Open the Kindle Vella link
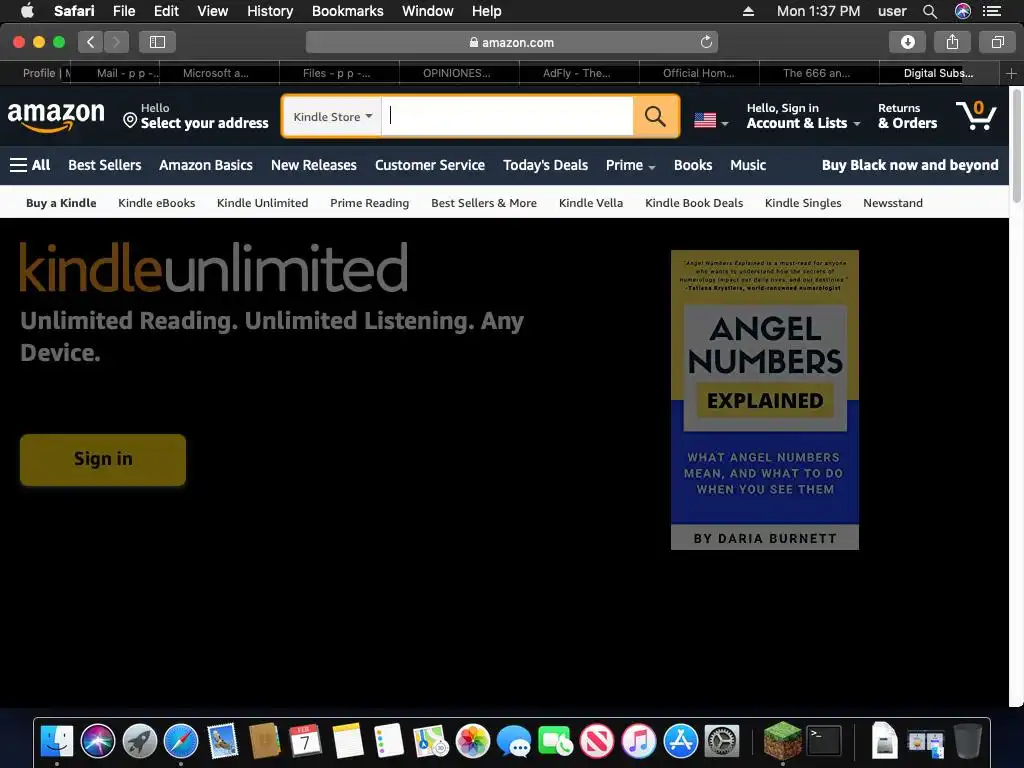 coord(591,203)
